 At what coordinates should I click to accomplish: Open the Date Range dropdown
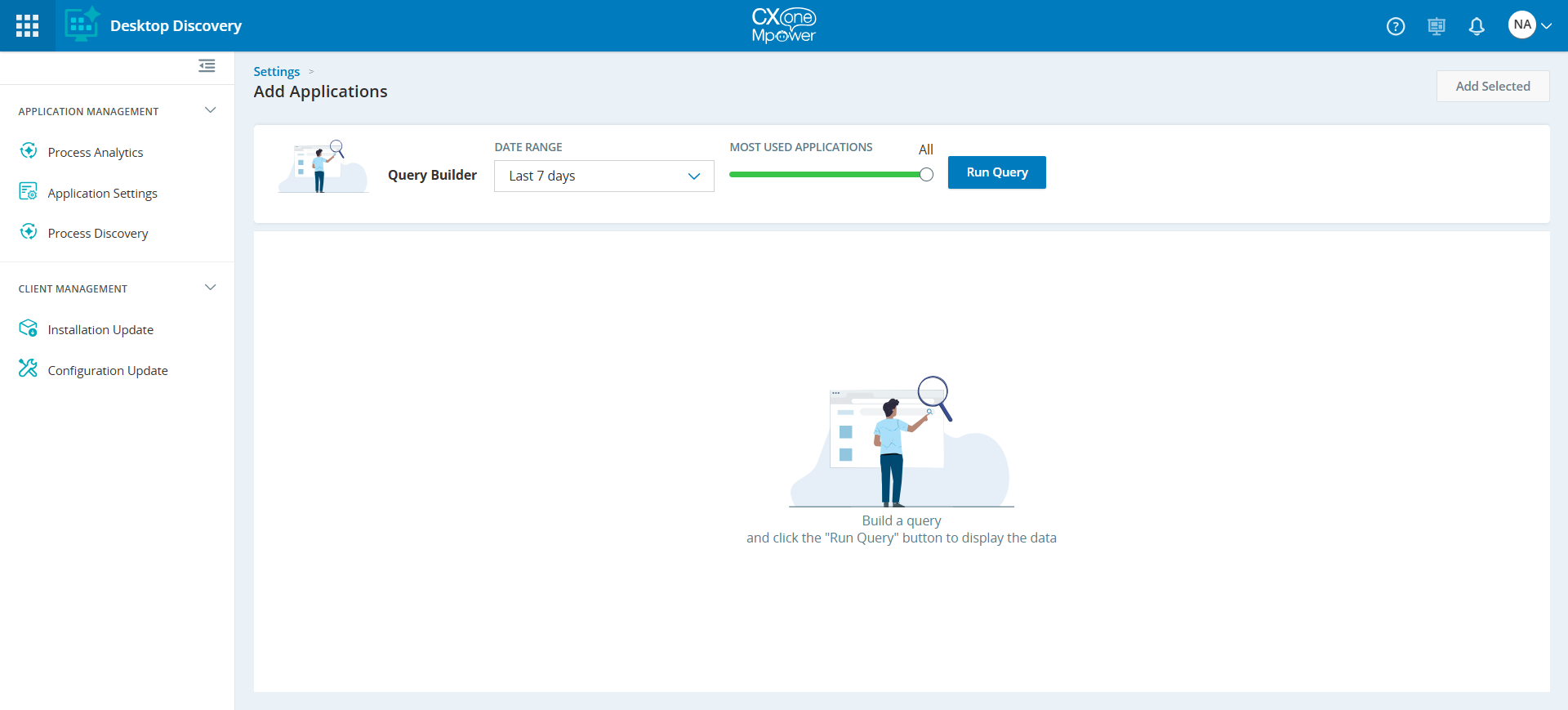pyautogui.click(x=604, y=176)
